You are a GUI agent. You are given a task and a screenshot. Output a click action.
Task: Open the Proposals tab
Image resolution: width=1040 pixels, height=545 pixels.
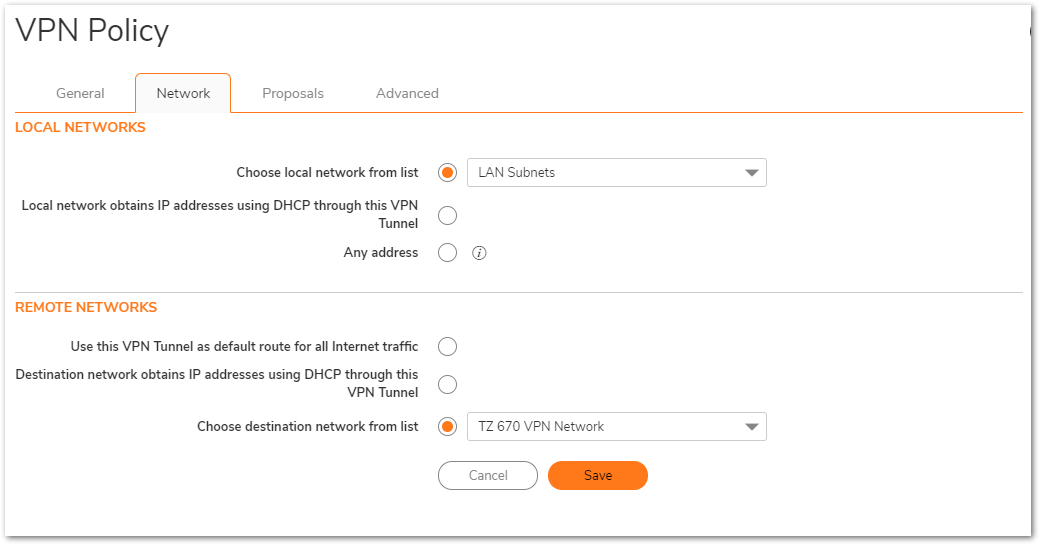[292, 93]
